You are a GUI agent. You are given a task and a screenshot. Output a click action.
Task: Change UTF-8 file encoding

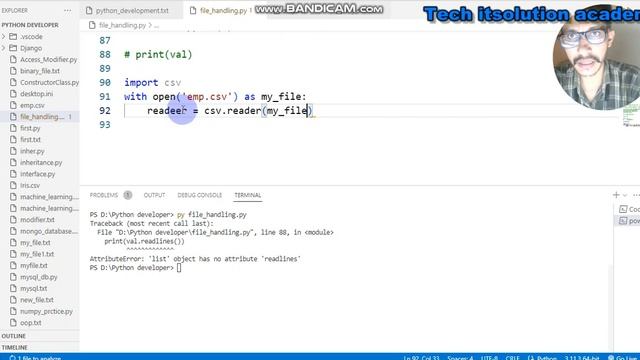tap(489, 357)
